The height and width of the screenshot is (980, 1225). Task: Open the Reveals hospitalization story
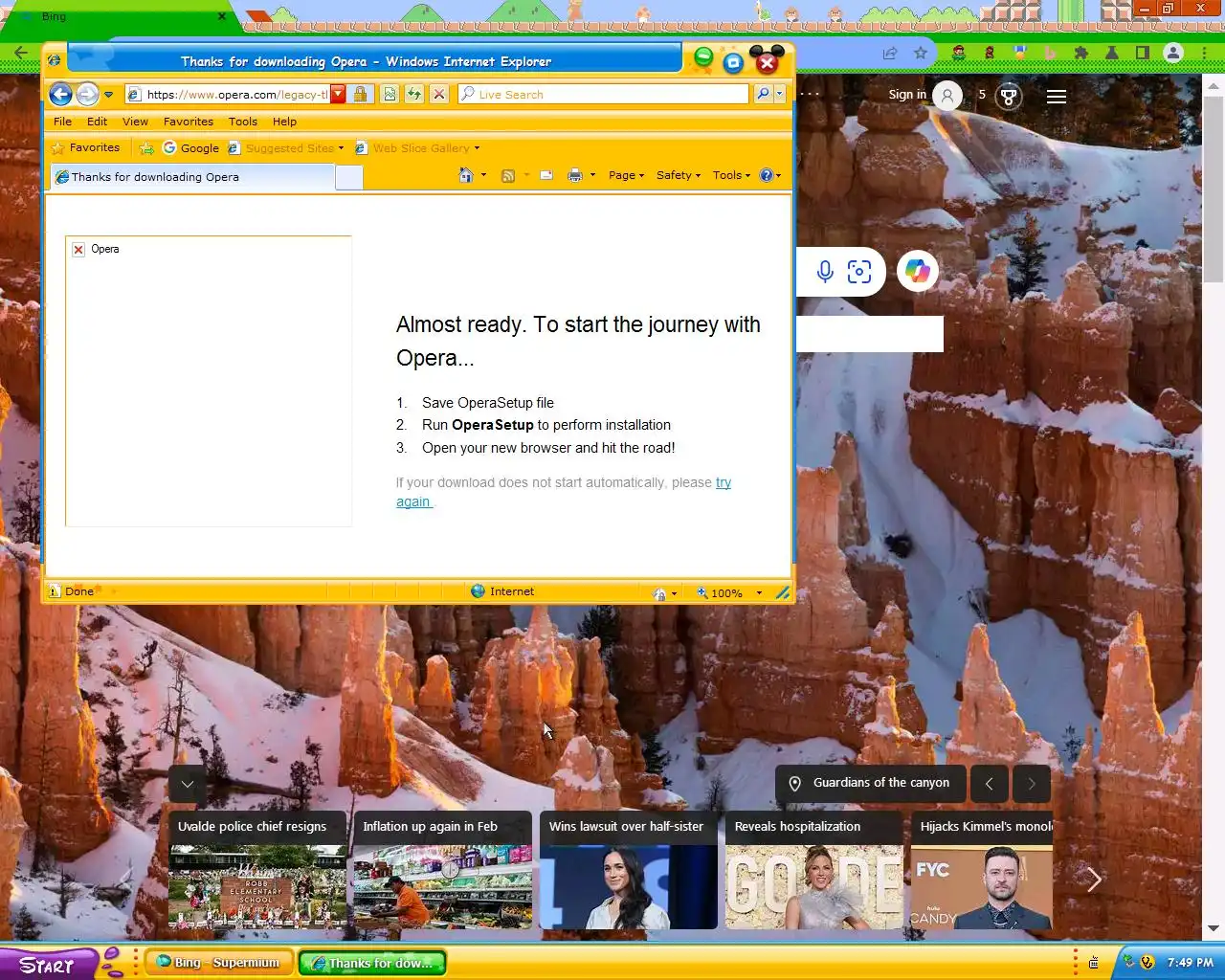point(814,870)
